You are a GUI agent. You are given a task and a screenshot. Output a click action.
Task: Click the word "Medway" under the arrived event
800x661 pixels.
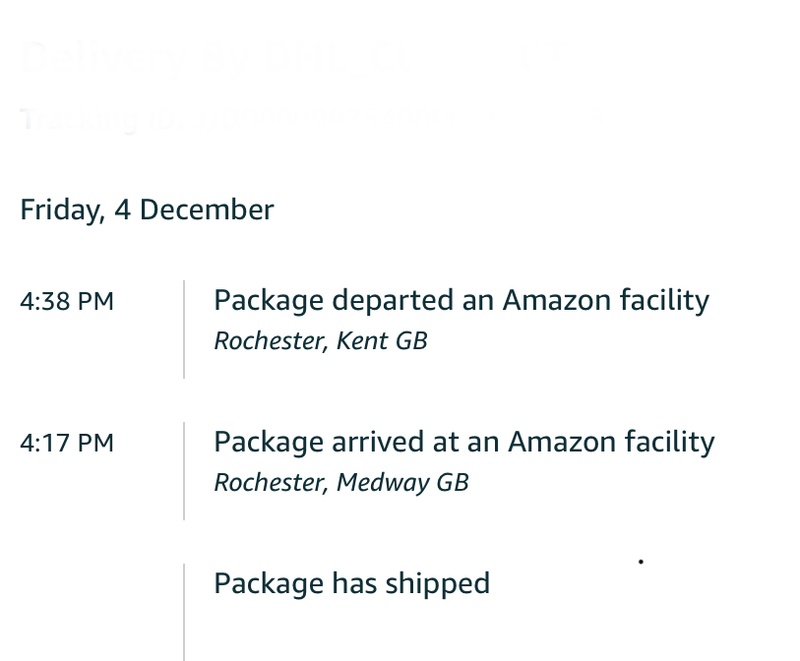point(382,483)
